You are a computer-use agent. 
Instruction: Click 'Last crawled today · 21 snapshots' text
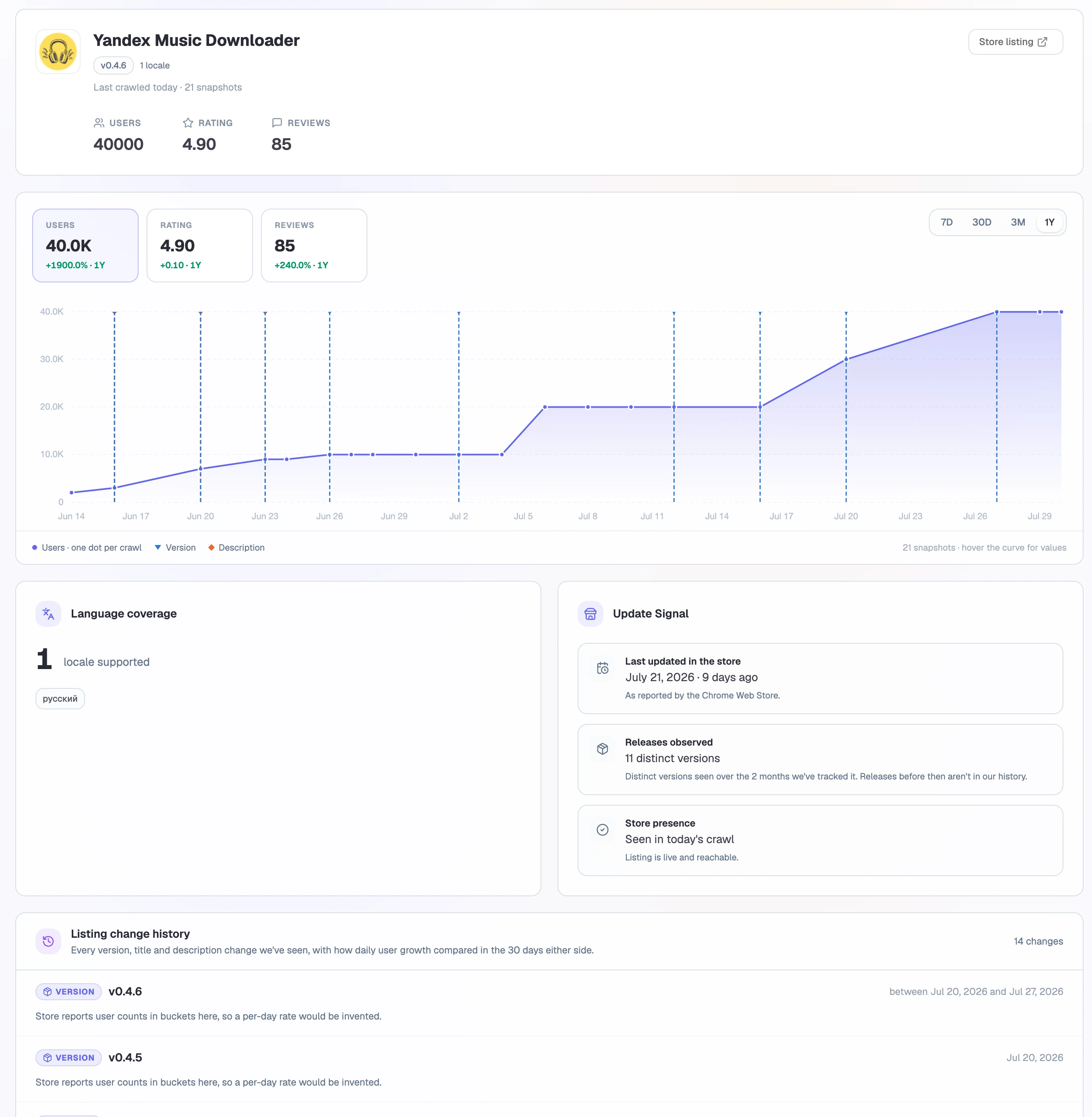pyautogui.click(x=168, y=87)
